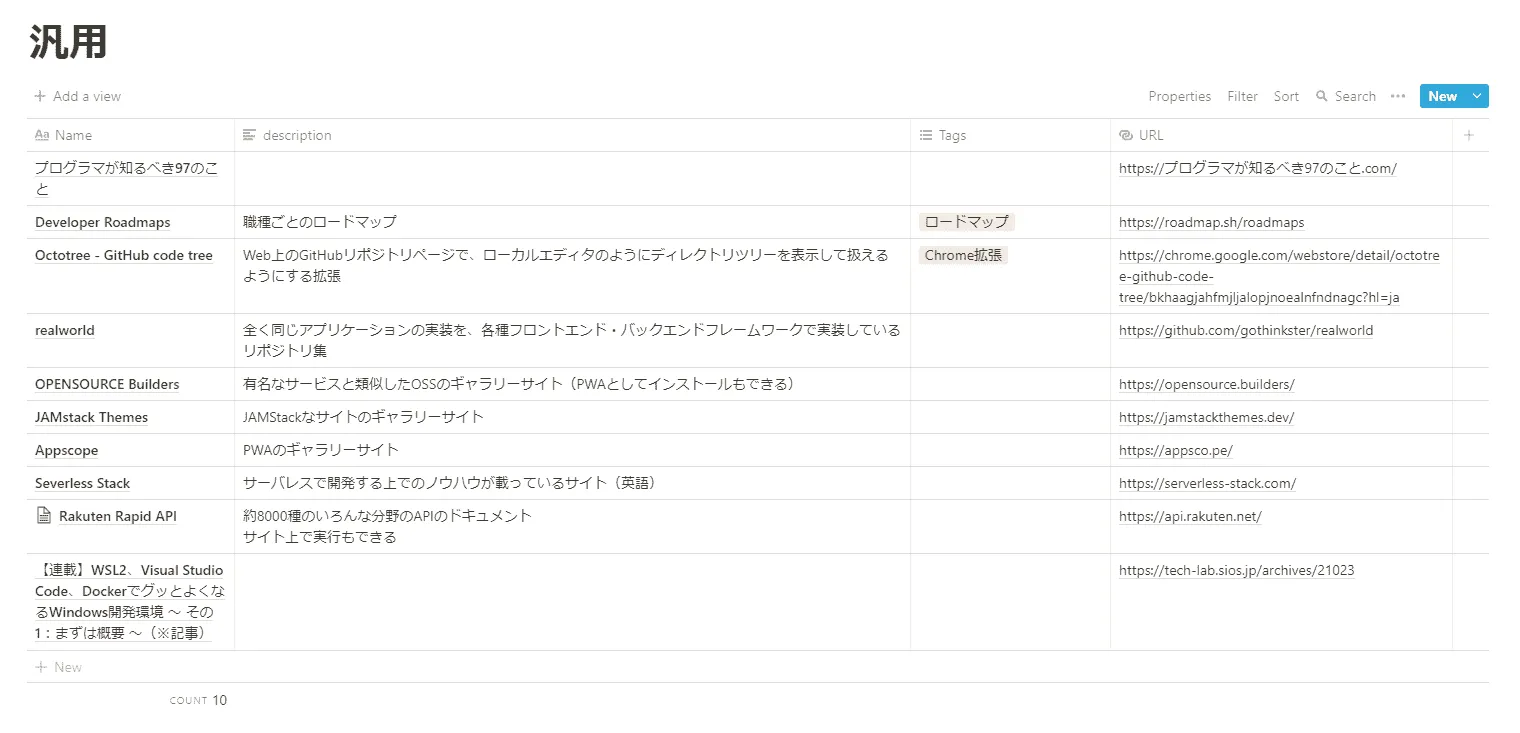This screenshot has height=733, width=1520.
Task: Click the page title 汎用
Action: coord(66,41)
